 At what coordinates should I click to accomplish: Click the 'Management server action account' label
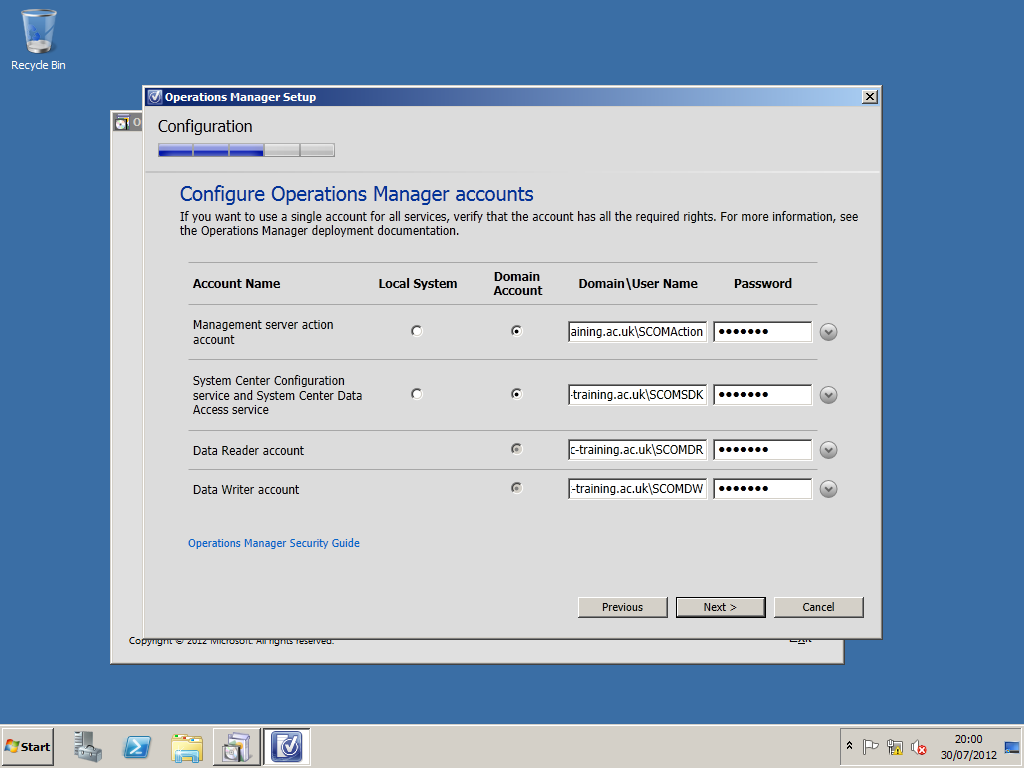click(263, 332)
